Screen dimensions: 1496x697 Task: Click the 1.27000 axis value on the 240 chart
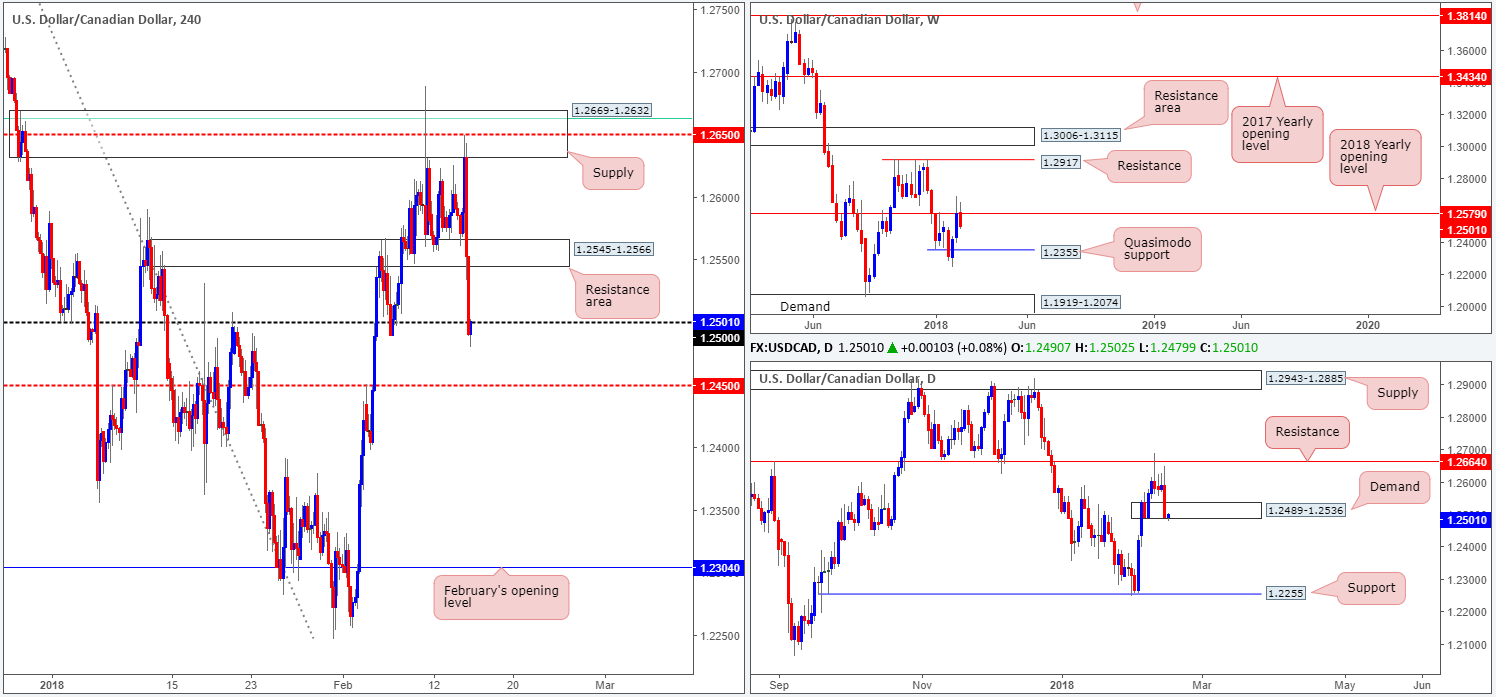[x=718, y=73]
